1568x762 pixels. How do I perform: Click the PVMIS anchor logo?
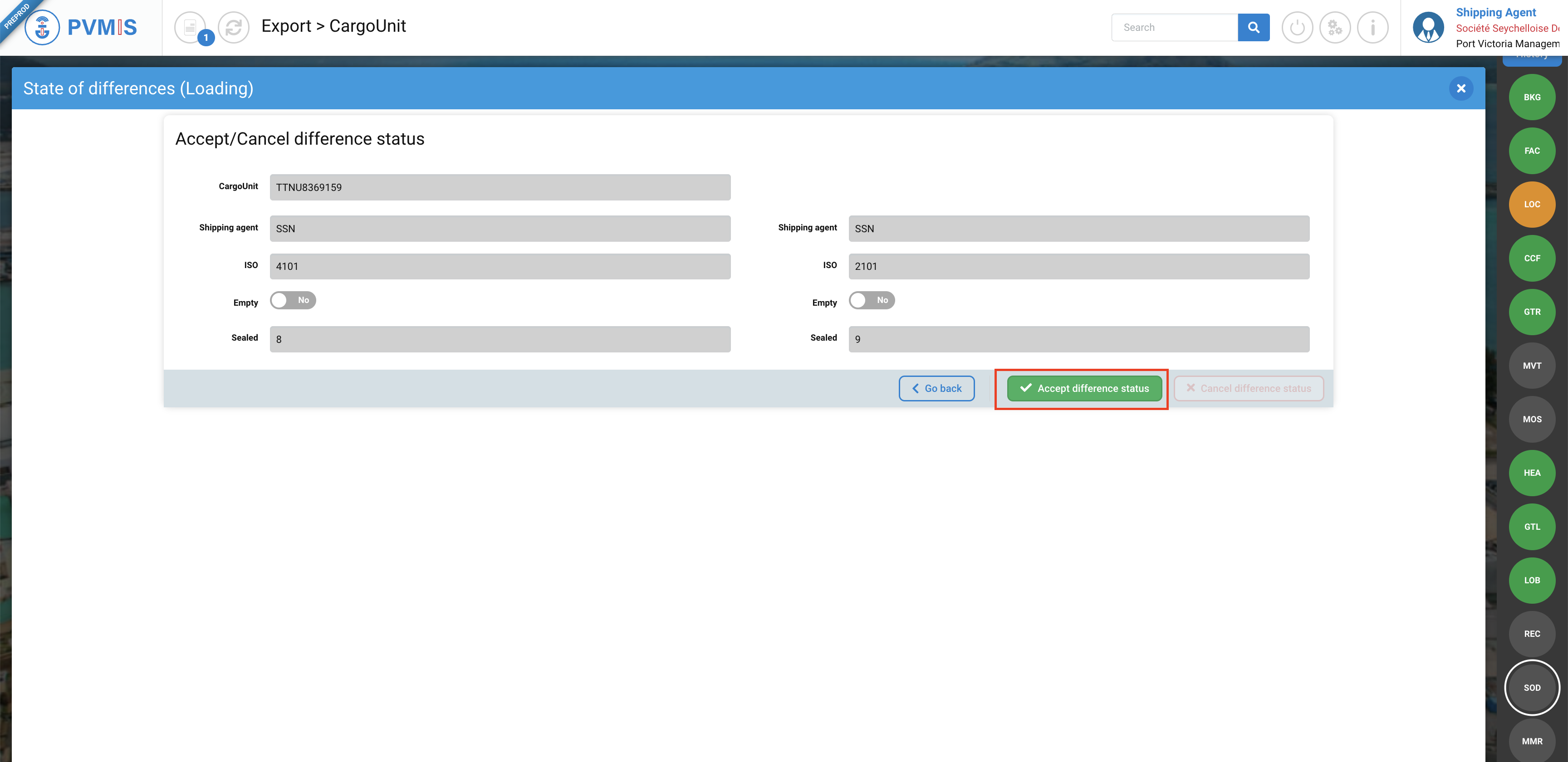(x=43, y=27)
